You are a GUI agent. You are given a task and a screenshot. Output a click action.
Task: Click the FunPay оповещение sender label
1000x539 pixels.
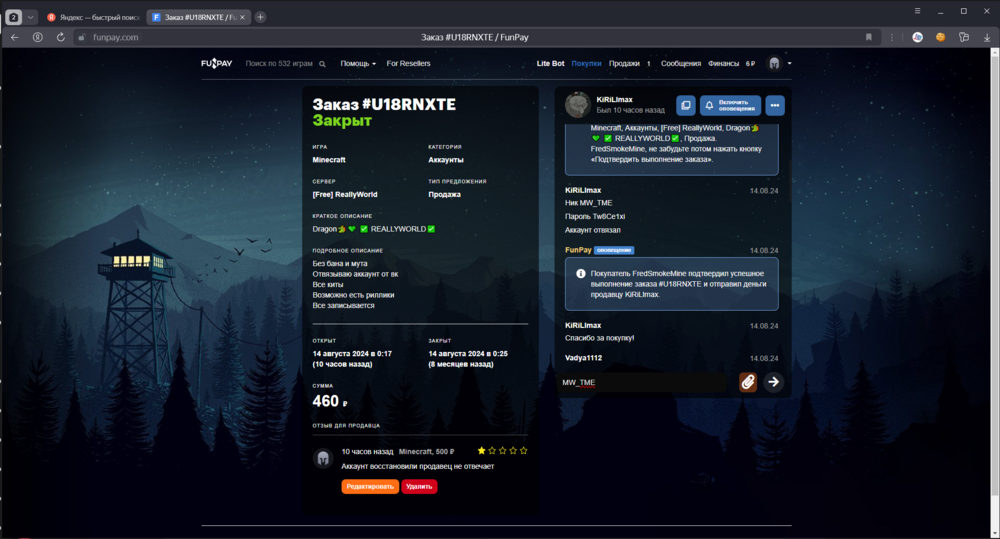tap(599, 250)
